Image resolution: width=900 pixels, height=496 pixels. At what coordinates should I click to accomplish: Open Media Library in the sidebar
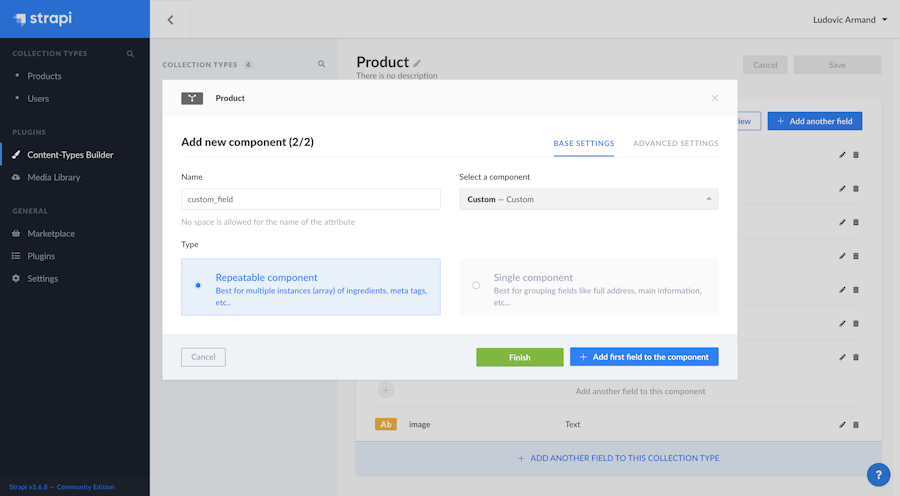(x=54, y=177)
